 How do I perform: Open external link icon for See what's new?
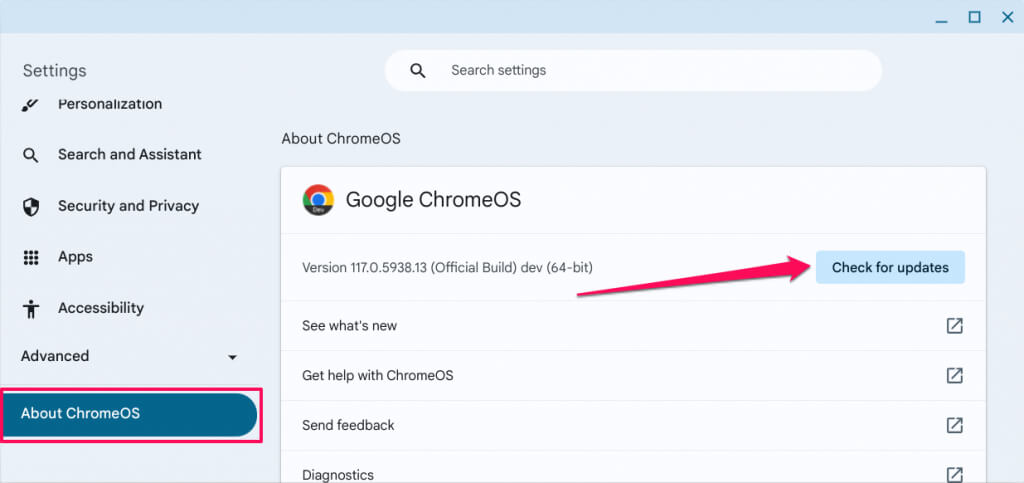pyautogui.click(x=955, y=326)
